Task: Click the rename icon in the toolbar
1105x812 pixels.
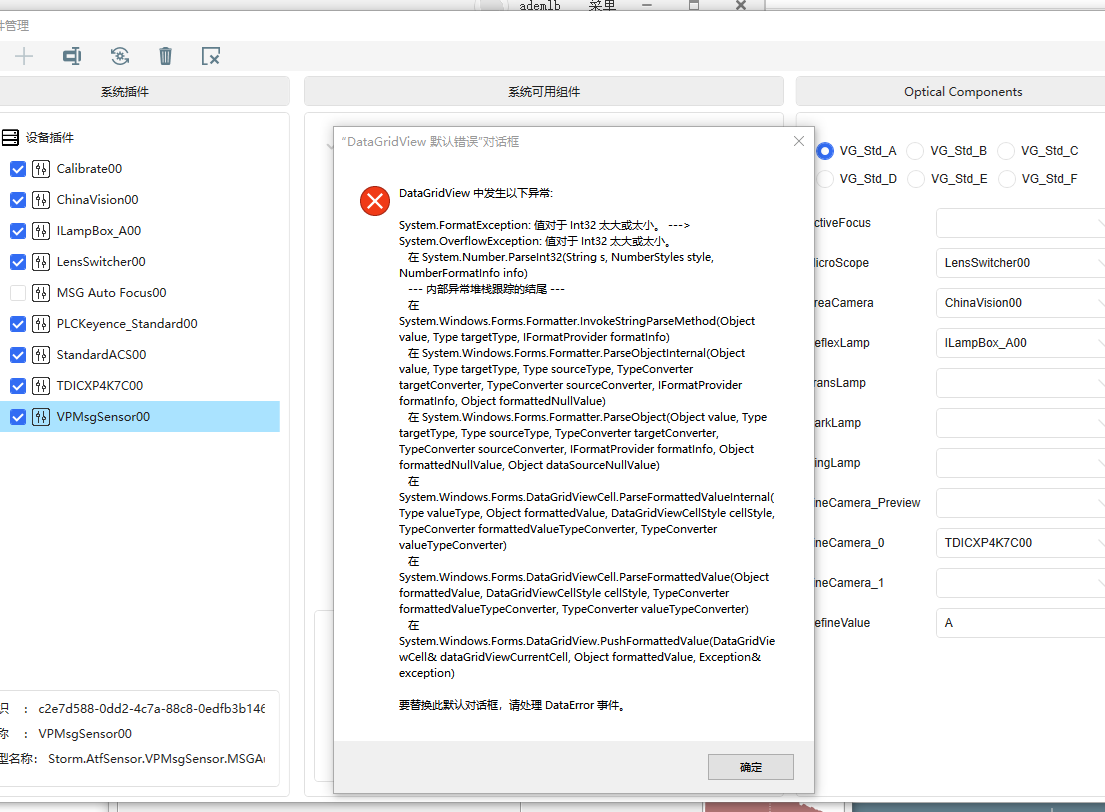Action: (72, 56)
